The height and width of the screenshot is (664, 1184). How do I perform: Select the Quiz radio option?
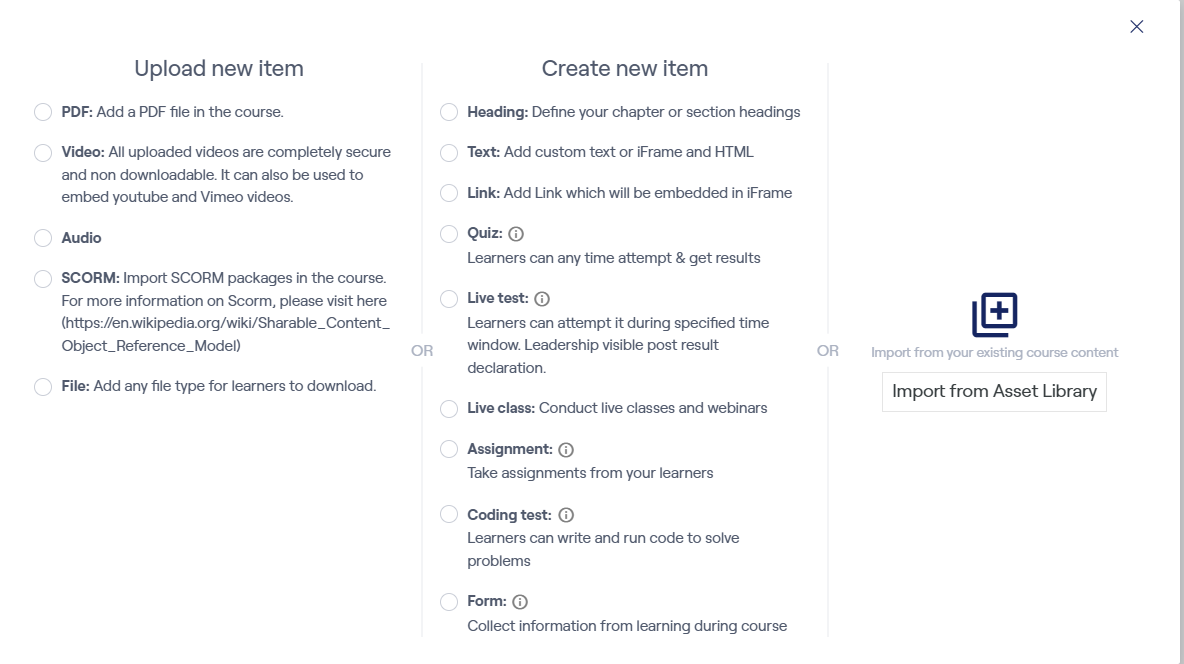449,234
